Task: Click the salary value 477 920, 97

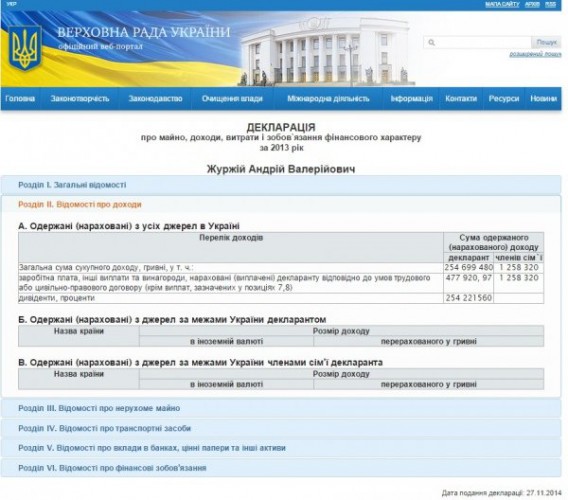Action: pos(468,278)
